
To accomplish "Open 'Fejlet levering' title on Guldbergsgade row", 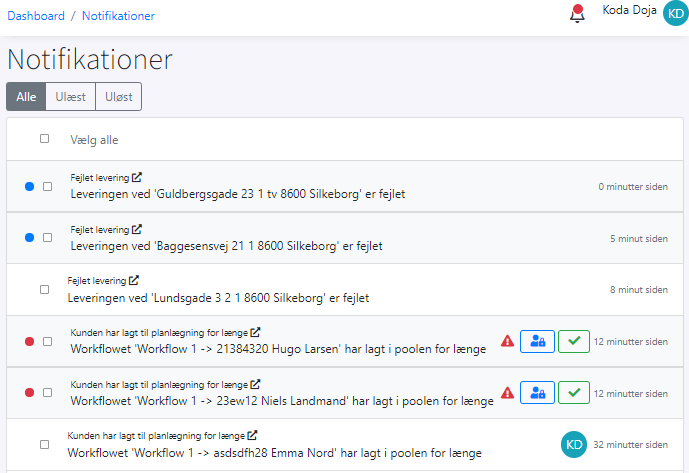I will pos(100,178).
